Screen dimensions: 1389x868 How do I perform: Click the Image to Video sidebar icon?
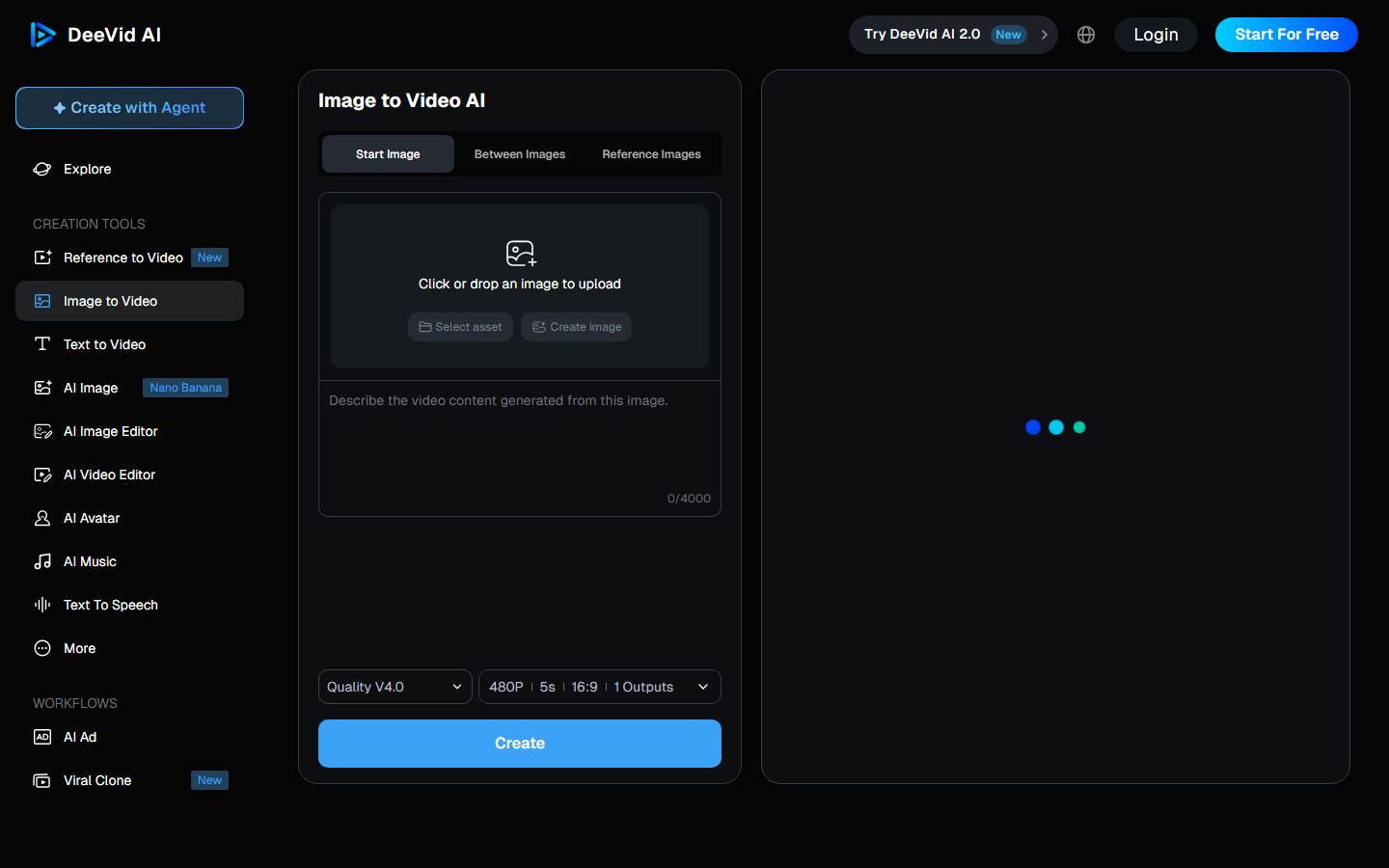(42, 301)
